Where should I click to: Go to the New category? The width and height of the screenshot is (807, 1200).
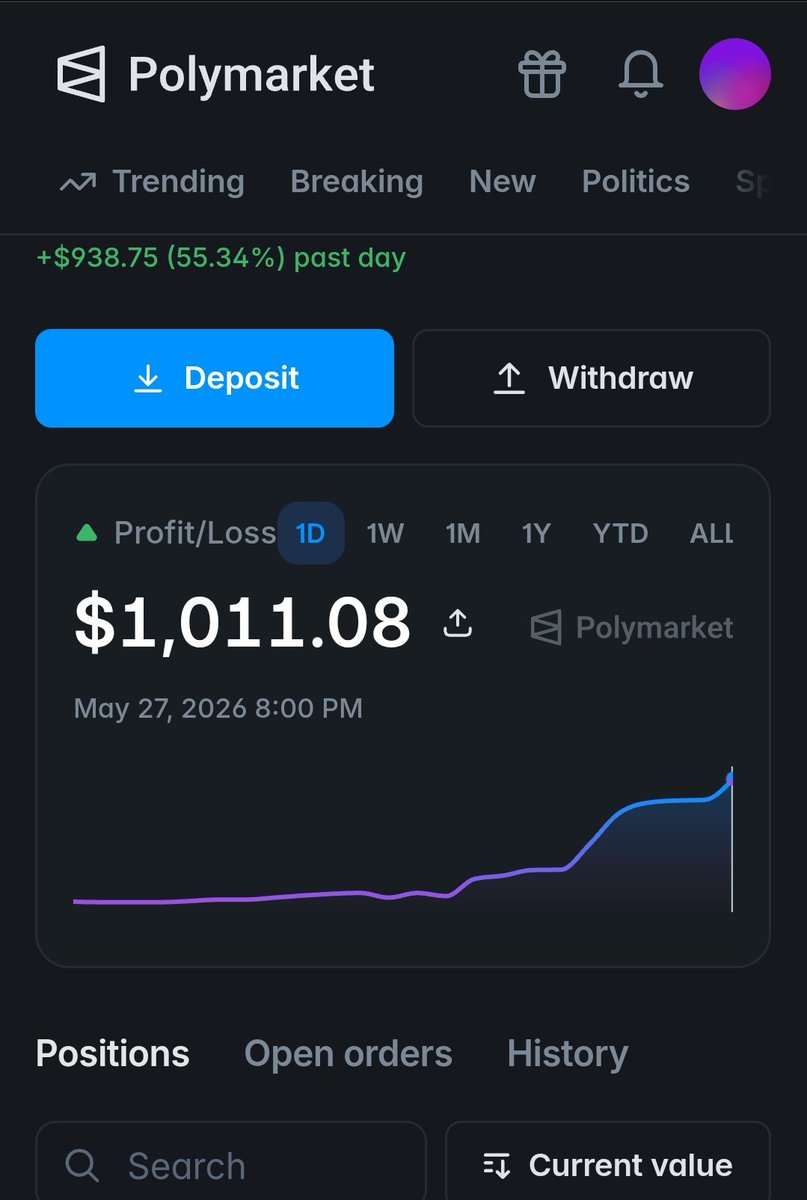[502, 182]
